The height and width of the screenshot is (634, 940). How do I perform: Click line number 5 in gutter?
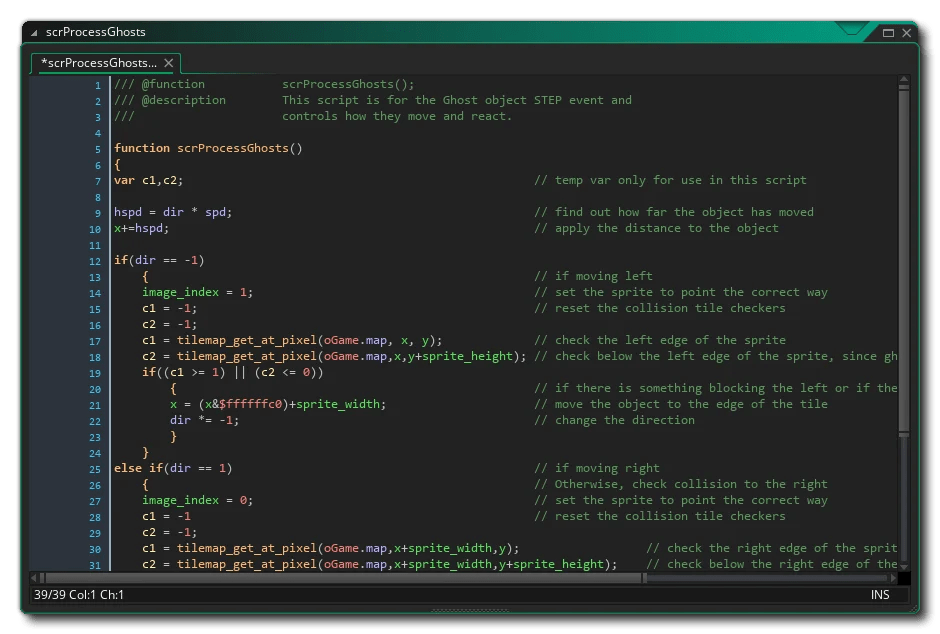[x=98, y=149]
